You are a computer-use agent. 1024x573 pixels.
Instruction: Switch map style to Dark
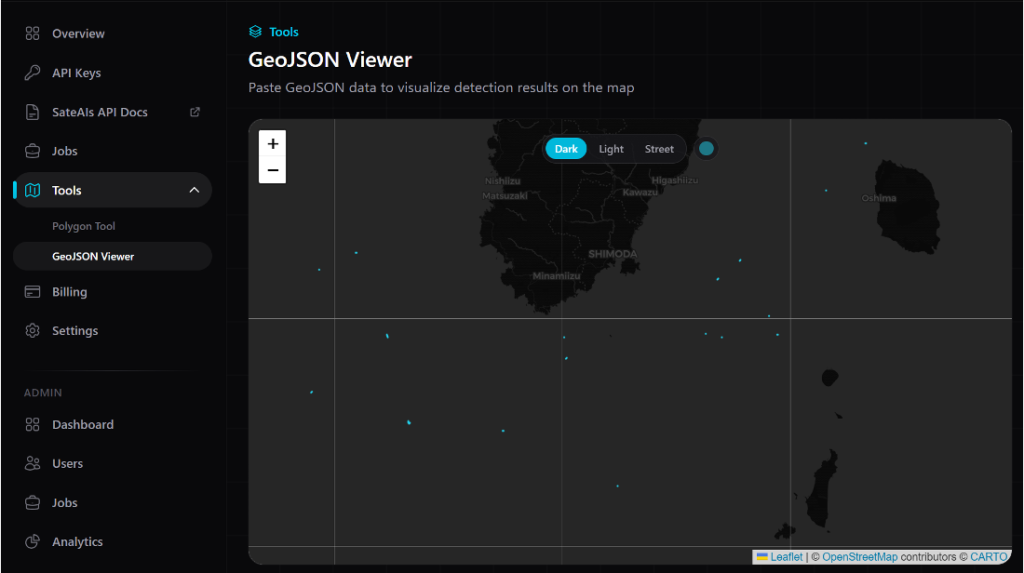pyautogui.click(x=566, y=149)
